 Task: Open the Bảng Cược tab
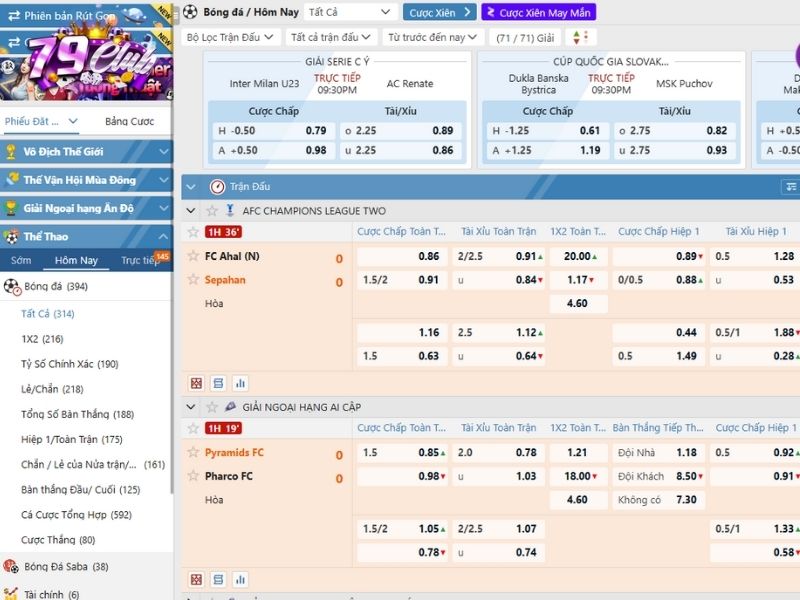click(x=129, y=122)
